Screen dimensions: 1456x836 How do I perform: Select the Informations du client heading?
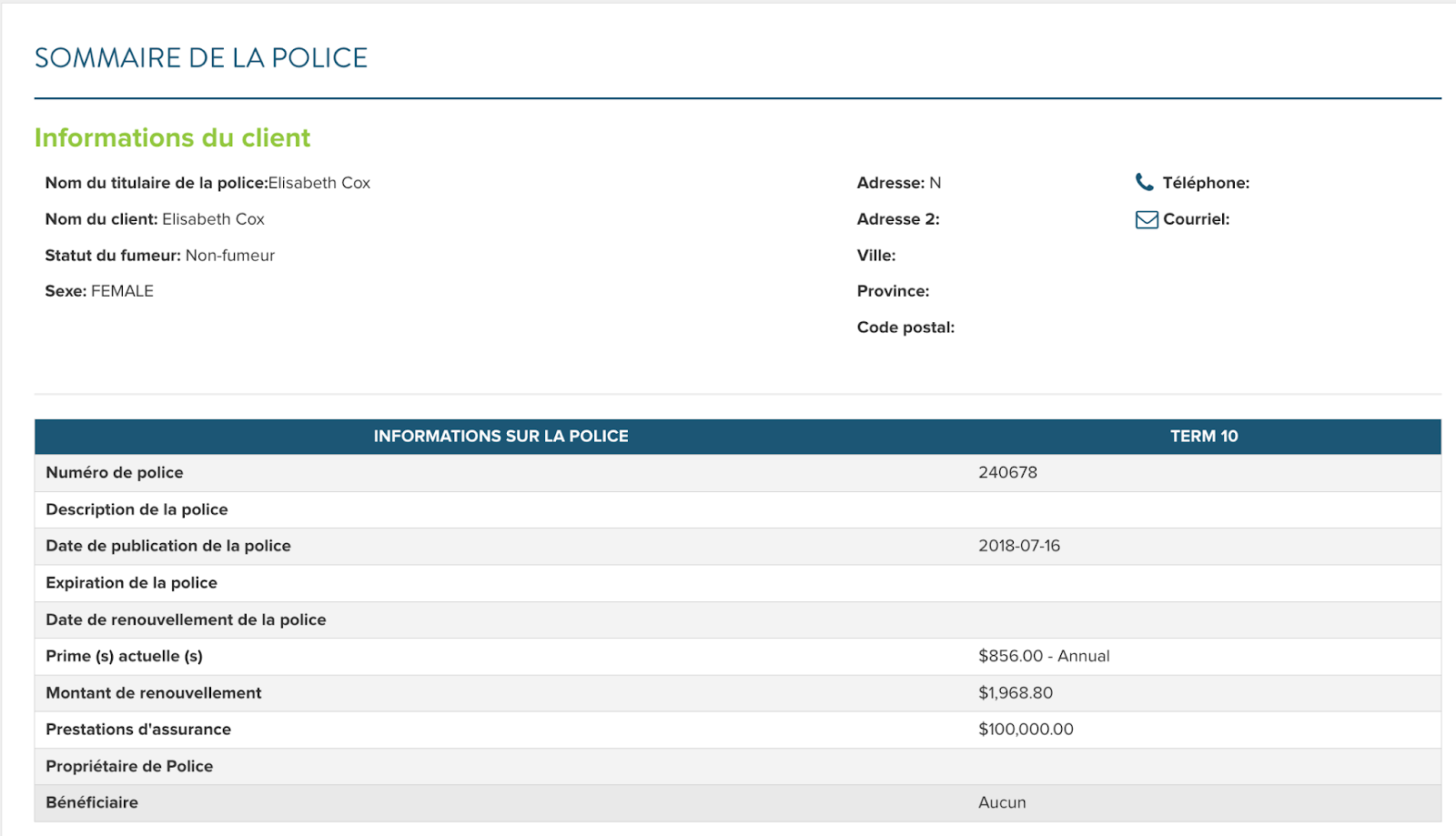click(x=172, y=137)
